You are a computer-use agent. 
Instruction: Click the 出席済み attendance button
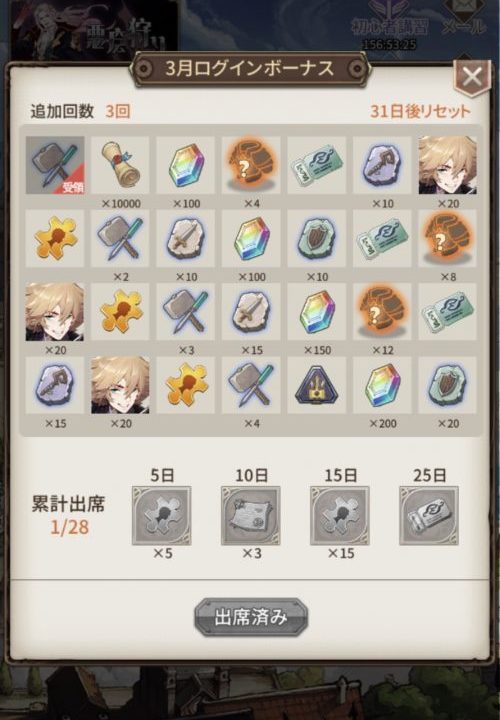(x=251, y=617)
